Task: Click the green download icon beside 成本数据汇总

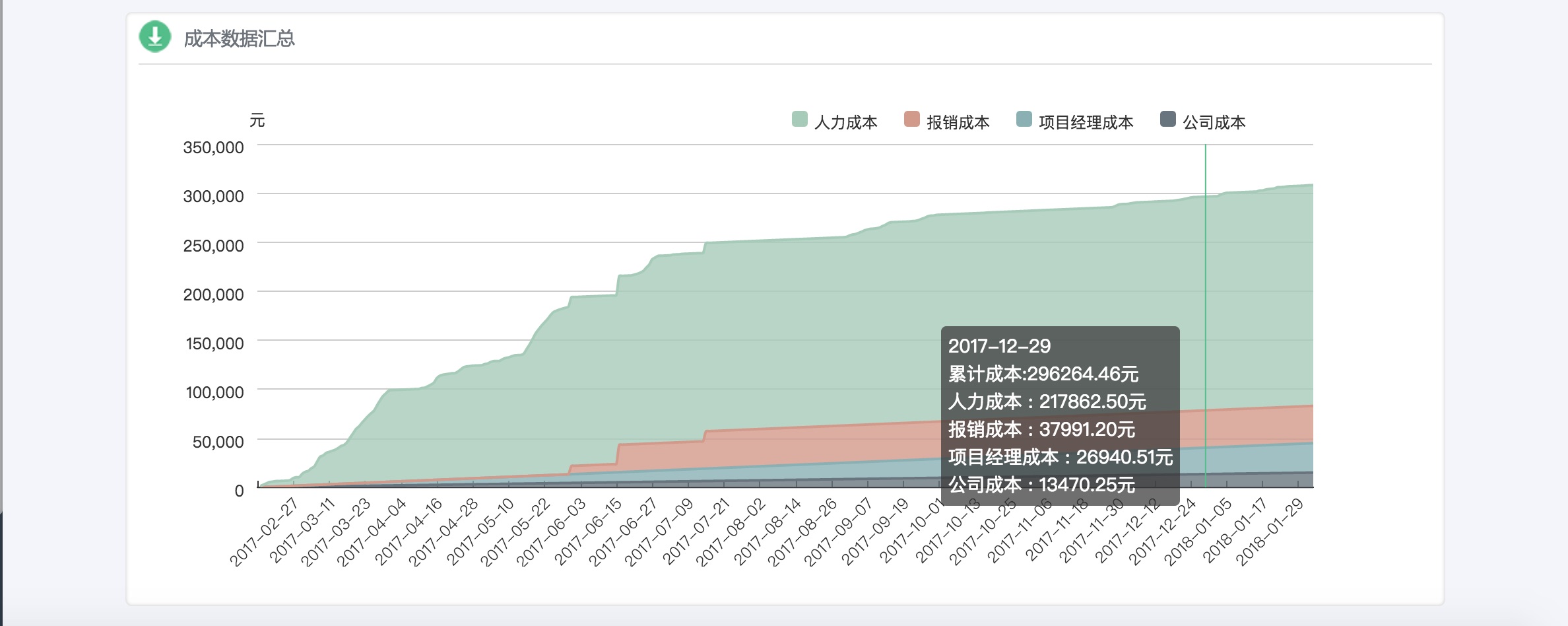Action: coord(155,37)
